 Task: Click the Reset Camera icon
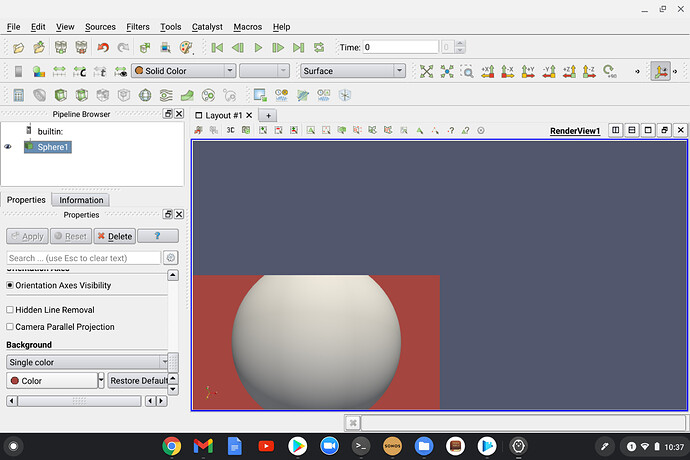(x=426, y=71)
